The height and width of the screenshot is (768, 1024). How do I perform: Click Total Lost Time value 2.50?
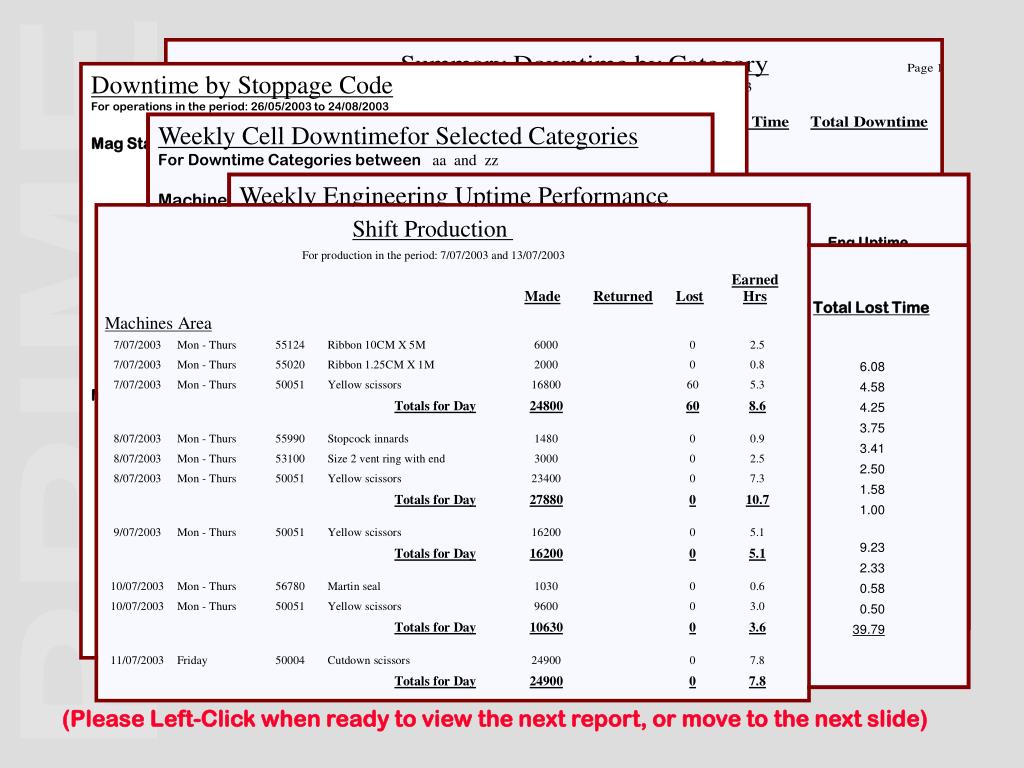point(872,469)
